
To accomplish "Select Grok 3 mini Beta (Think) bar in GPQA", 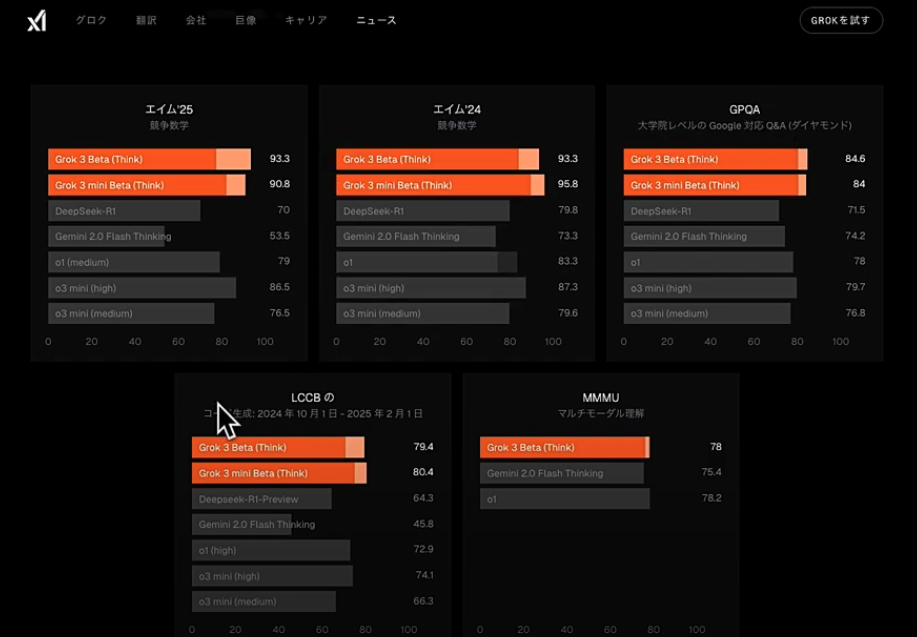I will point(715,185).
